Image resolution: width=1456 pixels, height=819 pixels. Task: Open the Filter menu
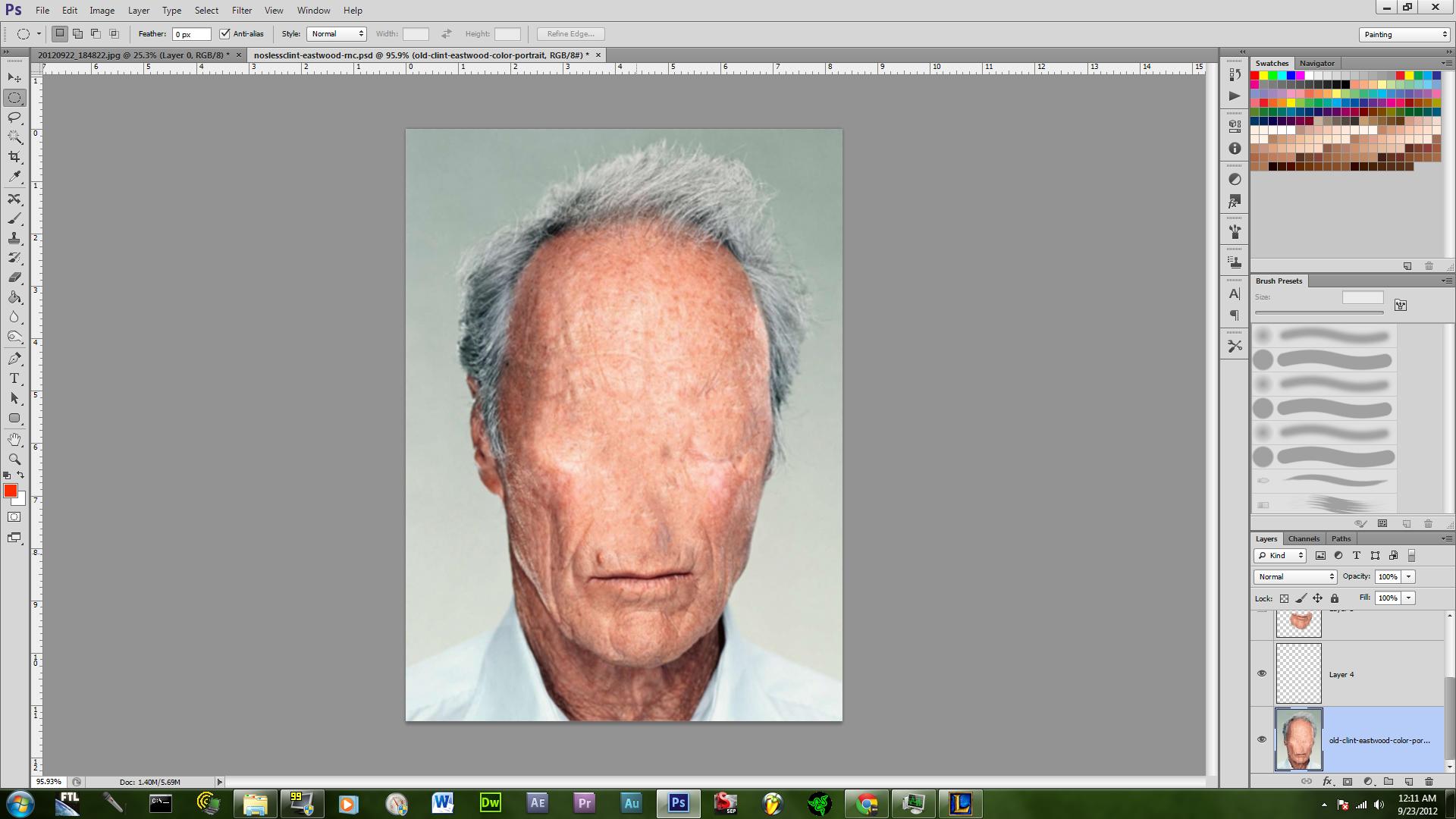point(242,11)
